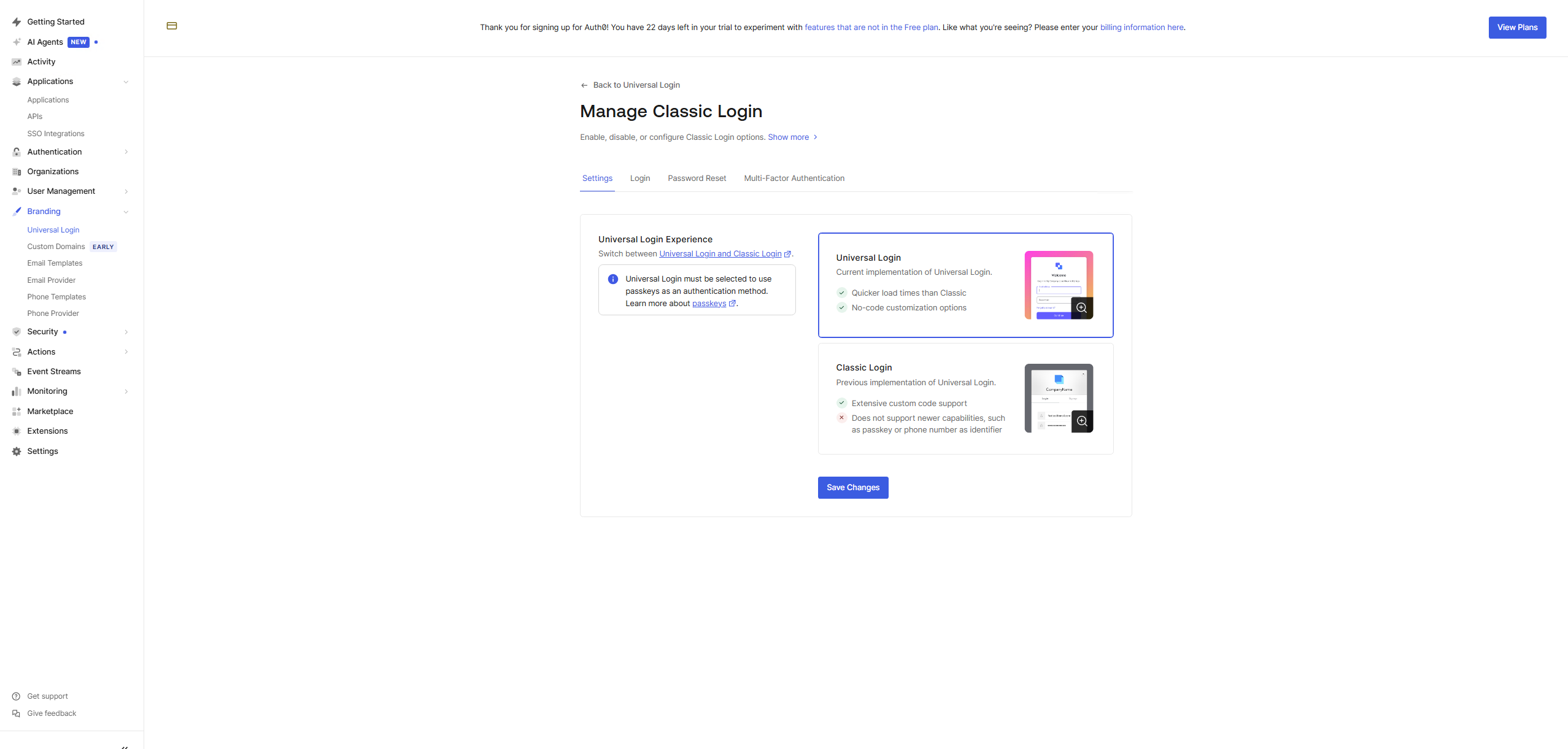
Task: Open APIs in sidebar
Action: click(x=35, y=117)
